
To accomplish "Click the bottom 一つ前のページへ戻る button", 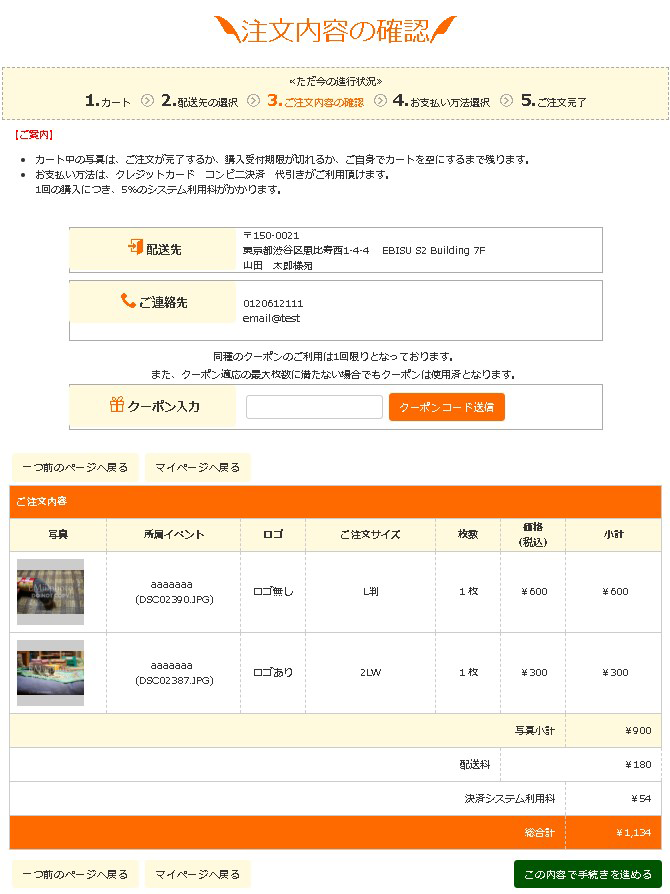I will pyautogui.click(x=75, y=874).
